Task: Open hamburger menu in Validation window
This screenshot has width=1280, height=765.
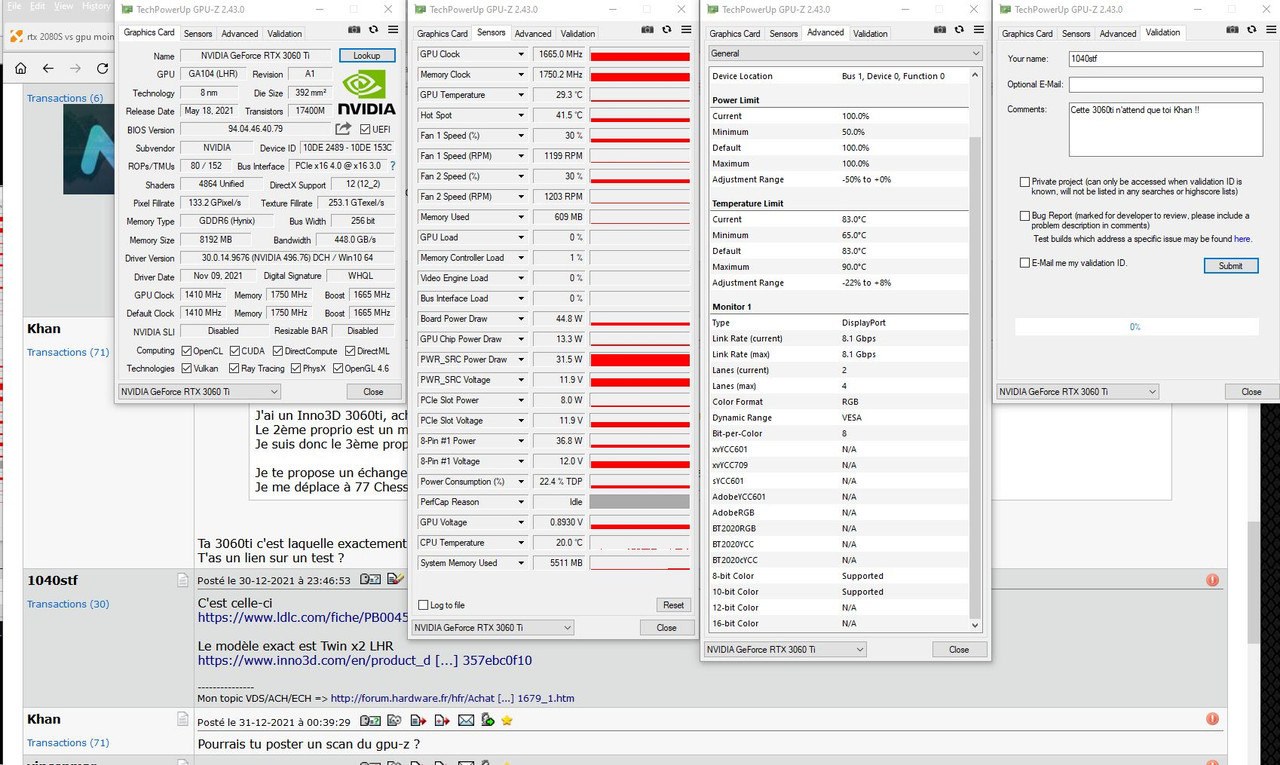Action: [x=1270, y=31]
